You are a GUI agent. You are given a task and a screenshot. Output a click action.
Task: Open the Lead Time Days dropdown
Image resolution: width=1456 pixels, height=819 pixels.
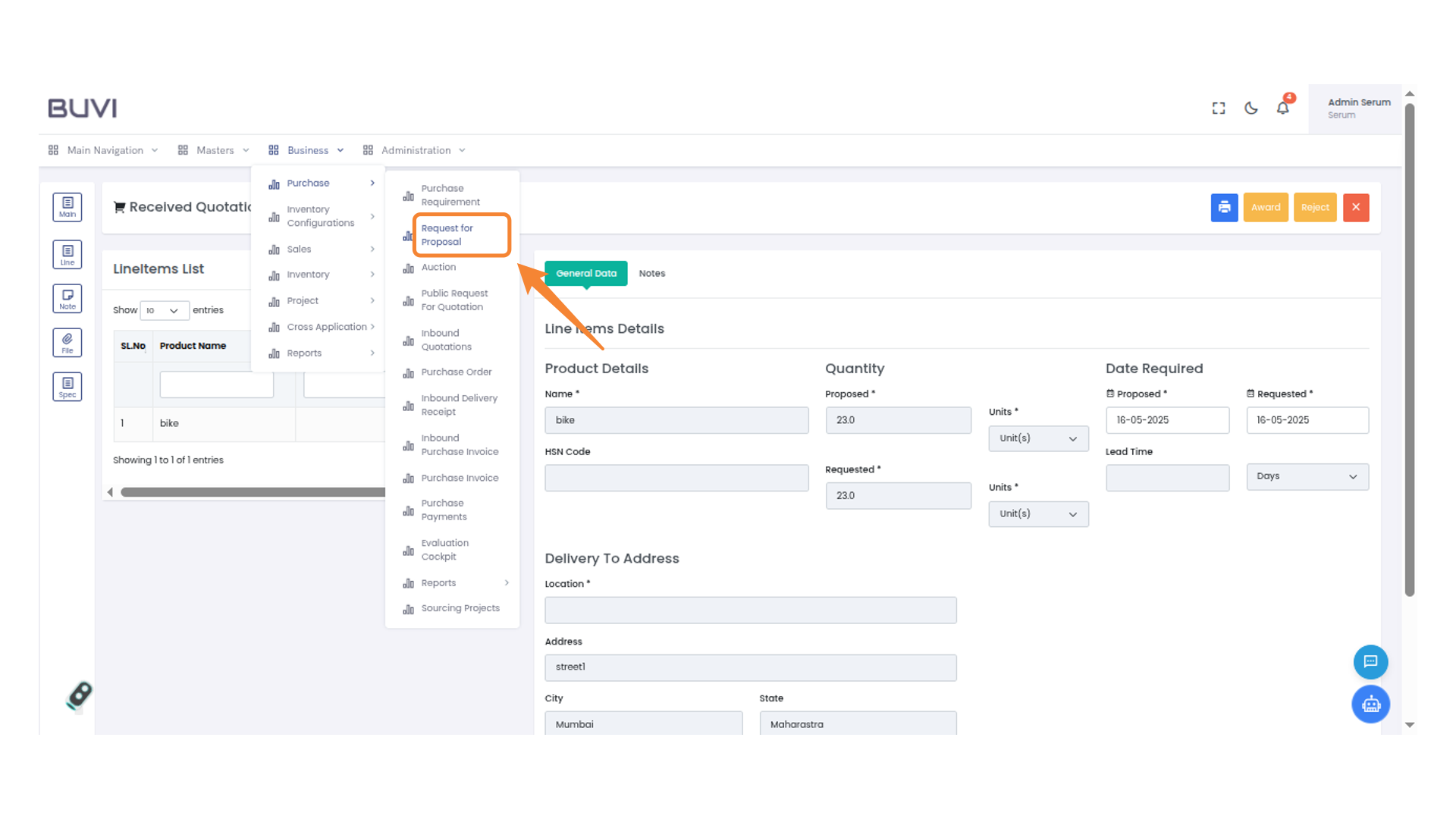tap(1307, 476)
